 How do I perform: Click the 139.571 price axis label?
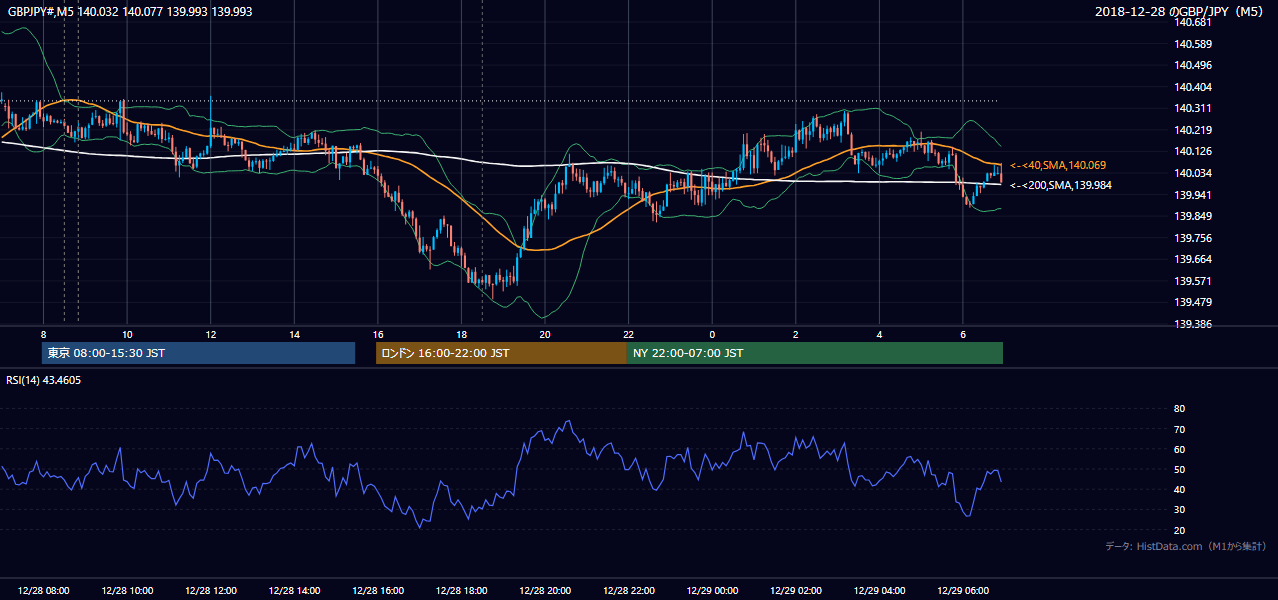coord(1194,281)
